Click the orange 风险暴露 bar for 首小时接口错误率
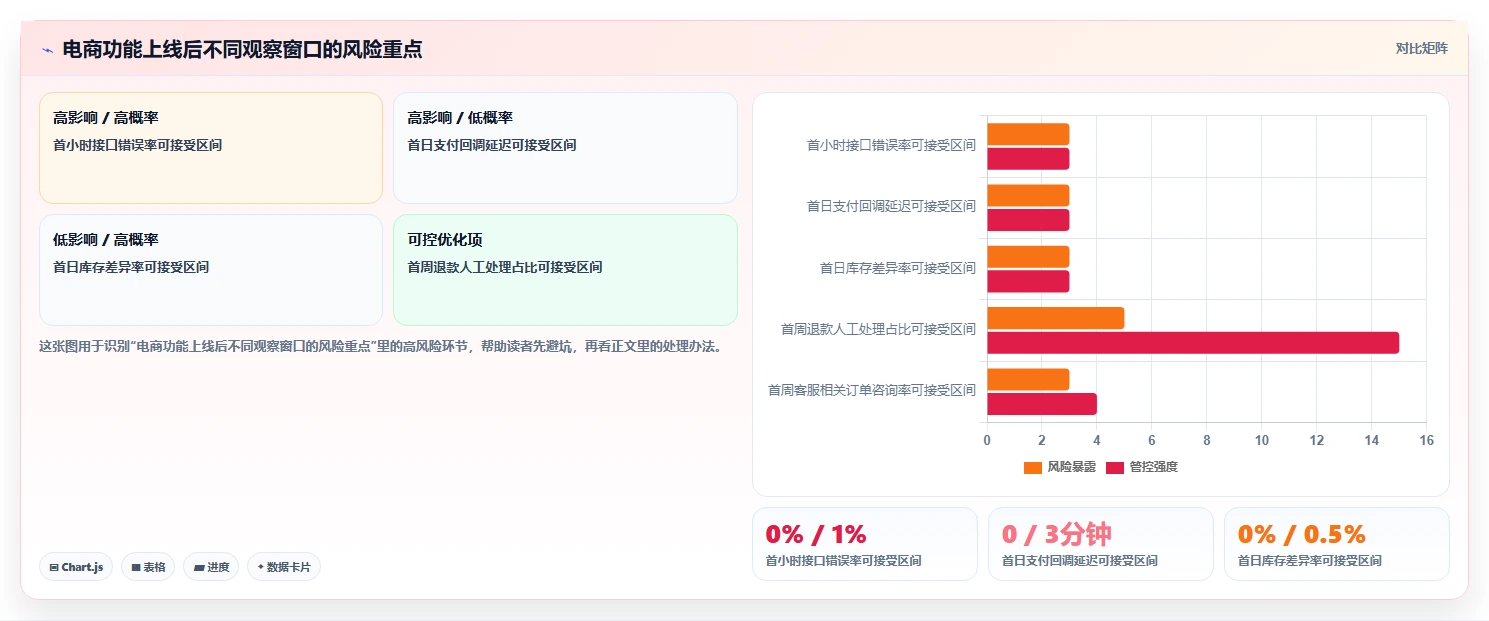This screenshot has height=621, width=1489. click(1028, 134)
